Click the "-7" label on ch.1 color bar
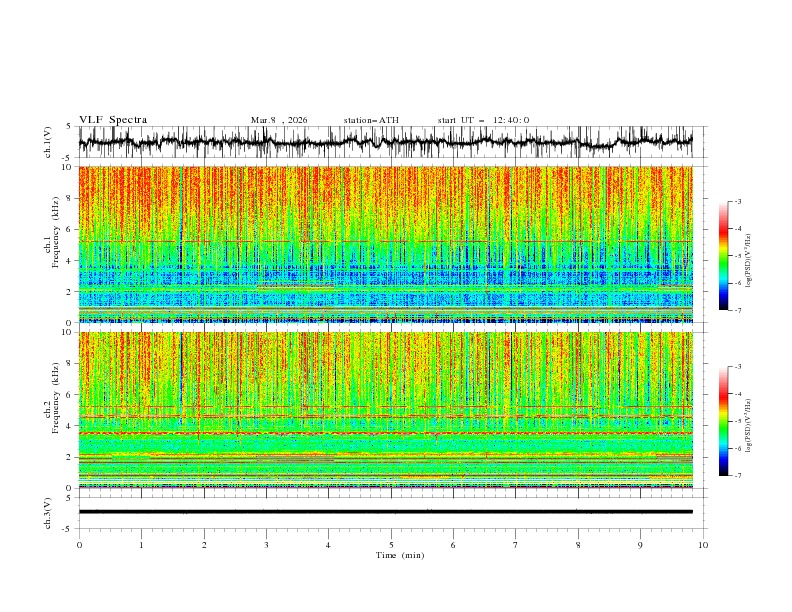The height and width of the screenshot is (612, 792). pos(738,311)
